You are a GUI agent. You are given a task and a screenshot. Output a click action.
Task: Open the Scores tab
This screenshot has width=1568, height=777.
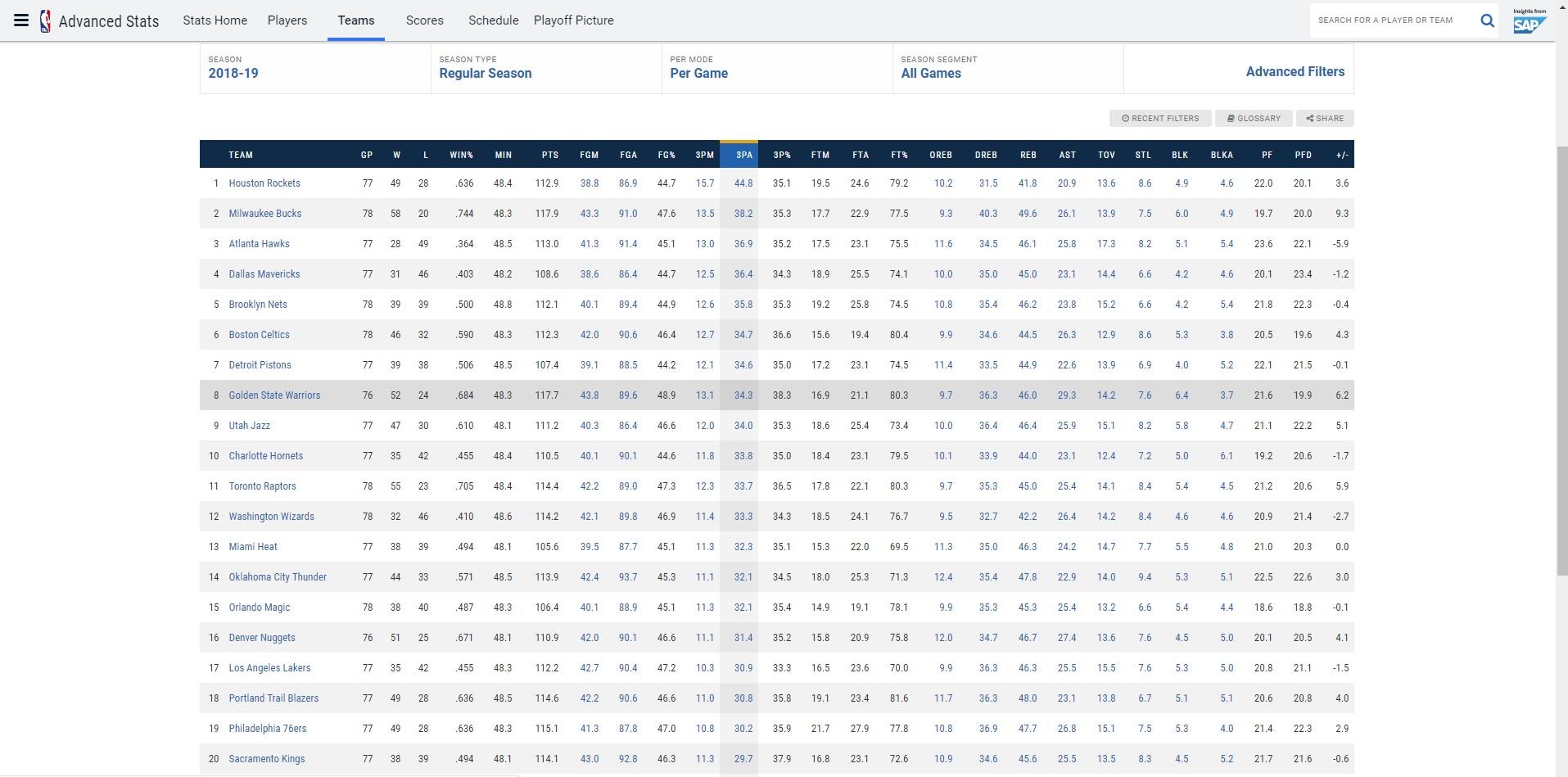425,20
